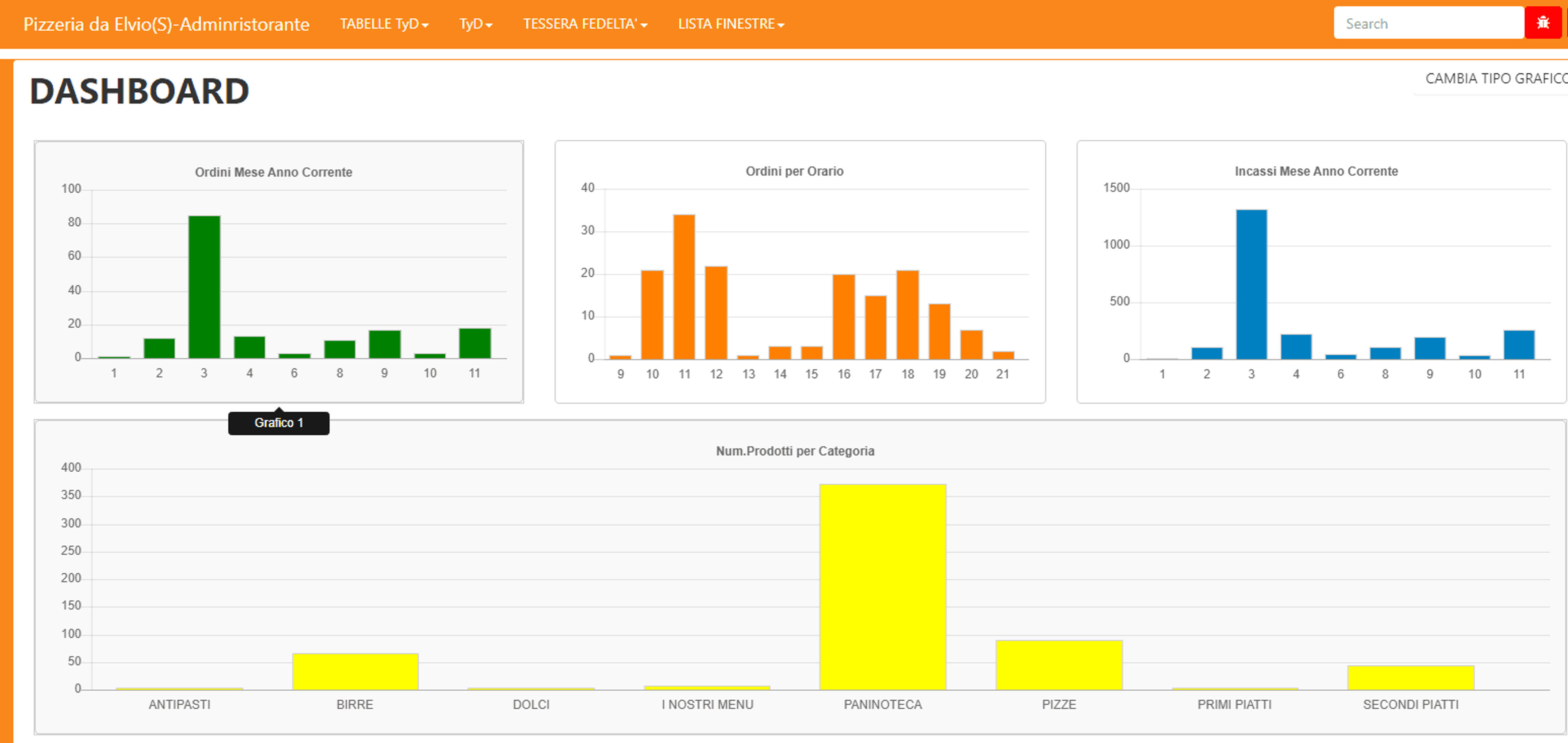Click the orange bar for hour 11

point(684,287)
